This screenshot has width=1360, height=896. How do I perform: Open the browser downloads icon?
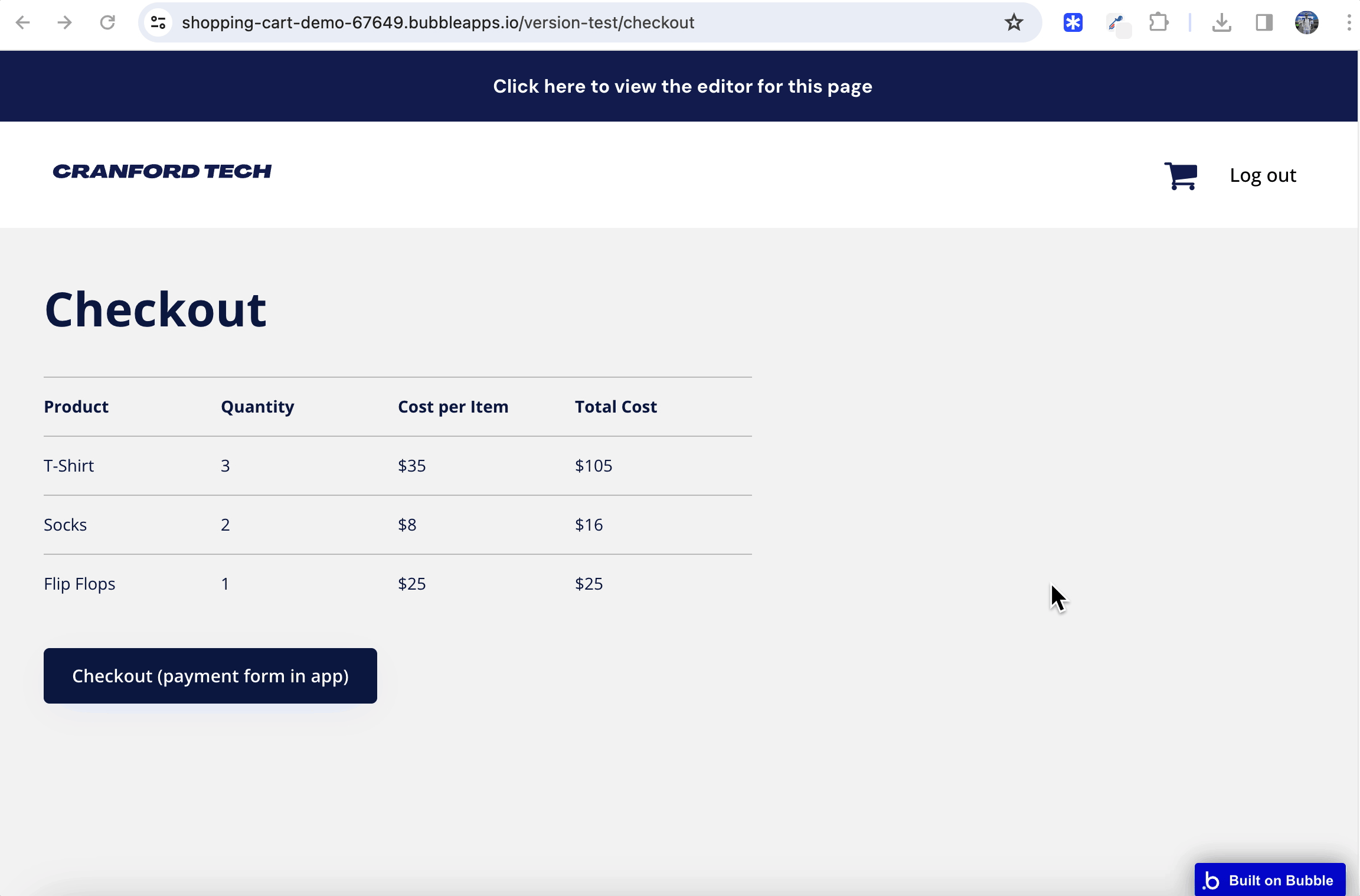tap(1221, 23)
